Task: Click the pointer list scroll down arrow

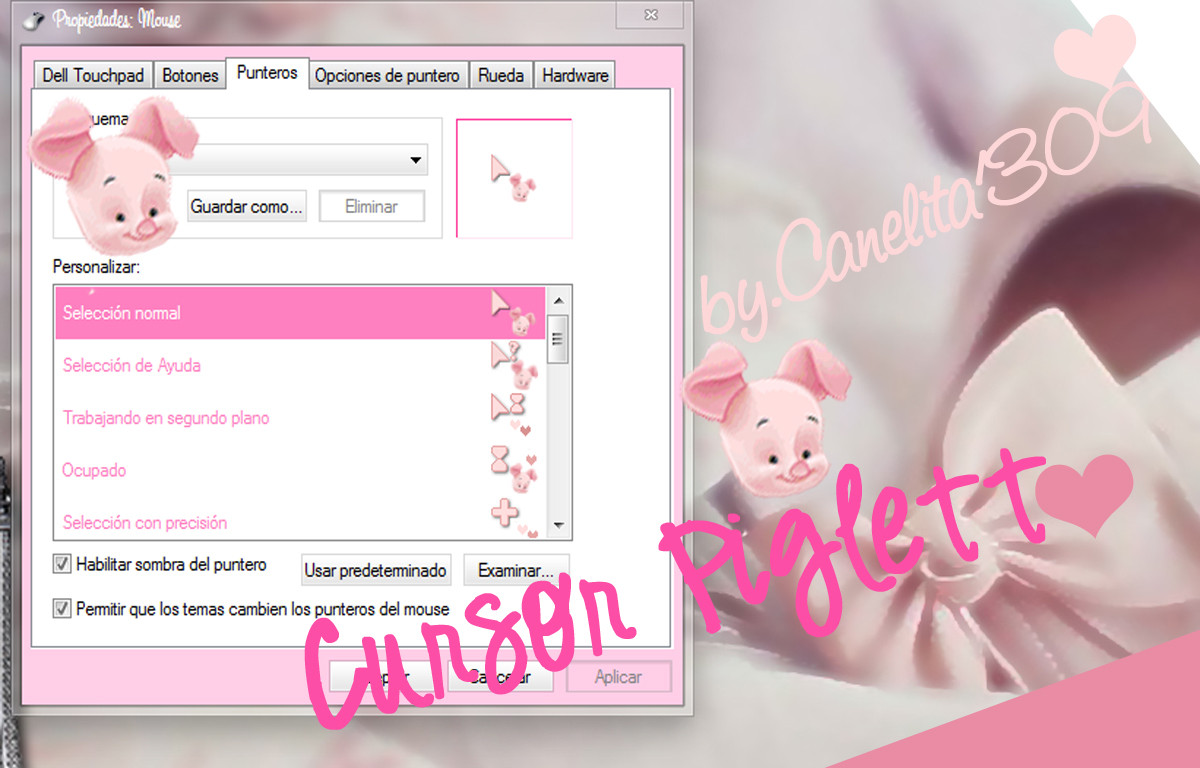Action: (x=559, y=526)
